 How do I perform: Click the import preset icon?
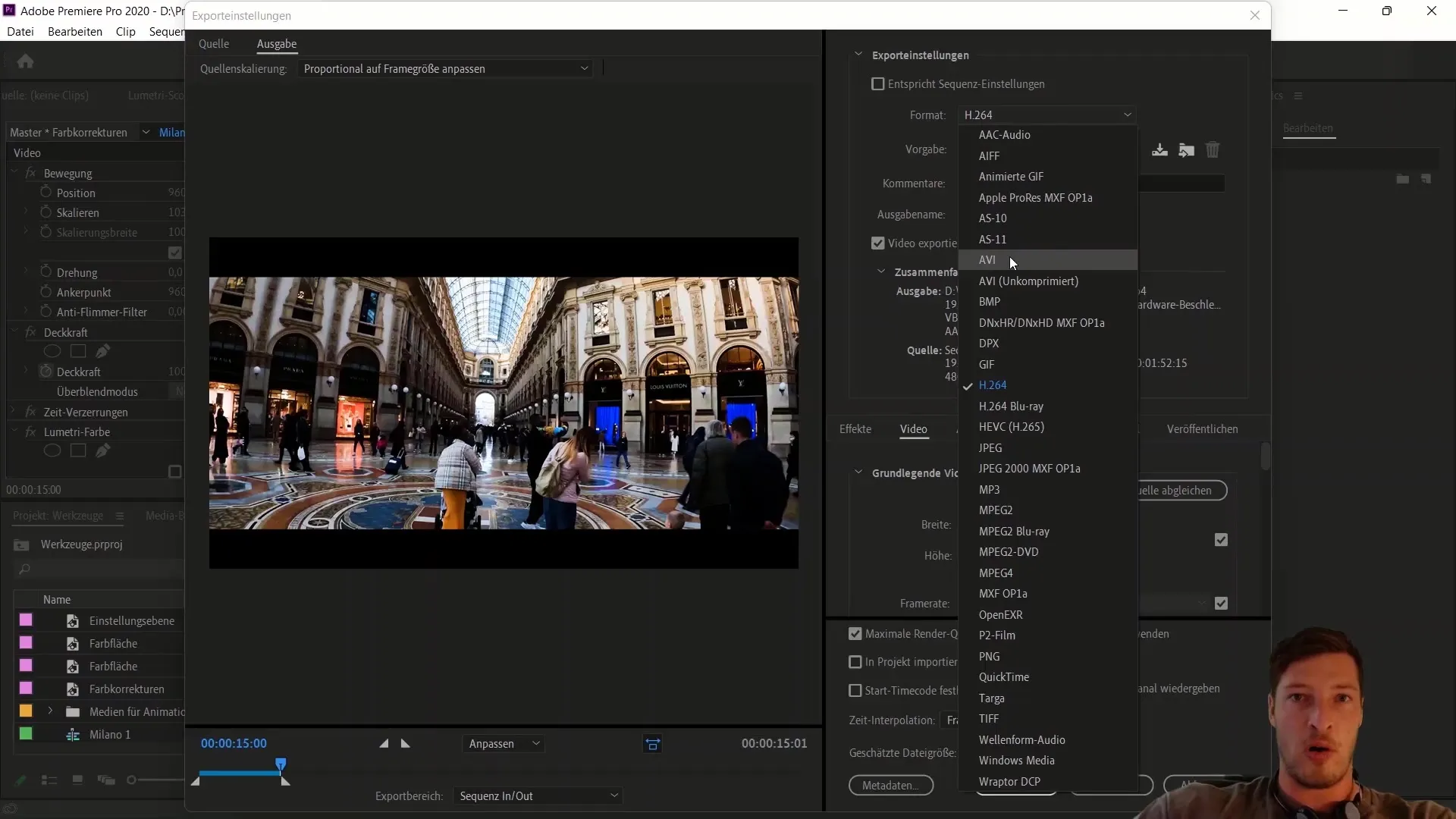tap(1187, 150)
